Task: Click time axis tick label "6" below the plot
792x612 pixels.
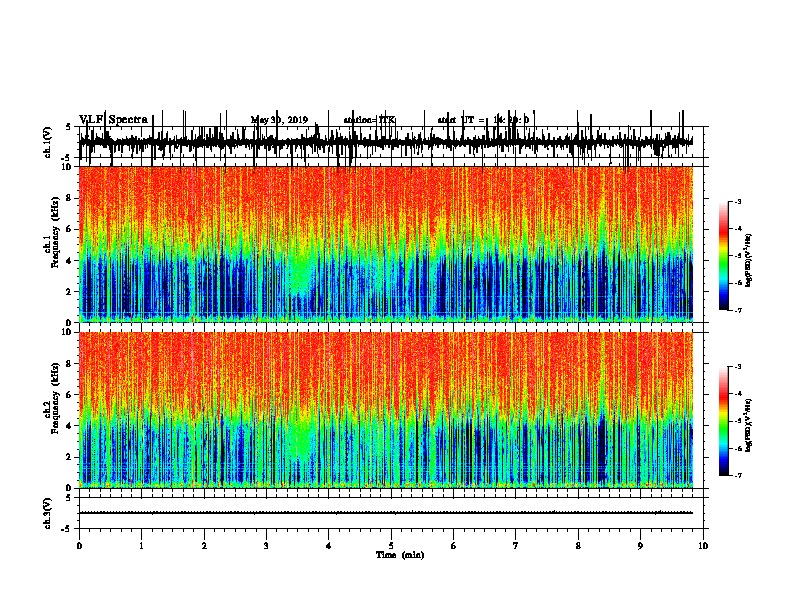Action: click(x=454, y=546)
